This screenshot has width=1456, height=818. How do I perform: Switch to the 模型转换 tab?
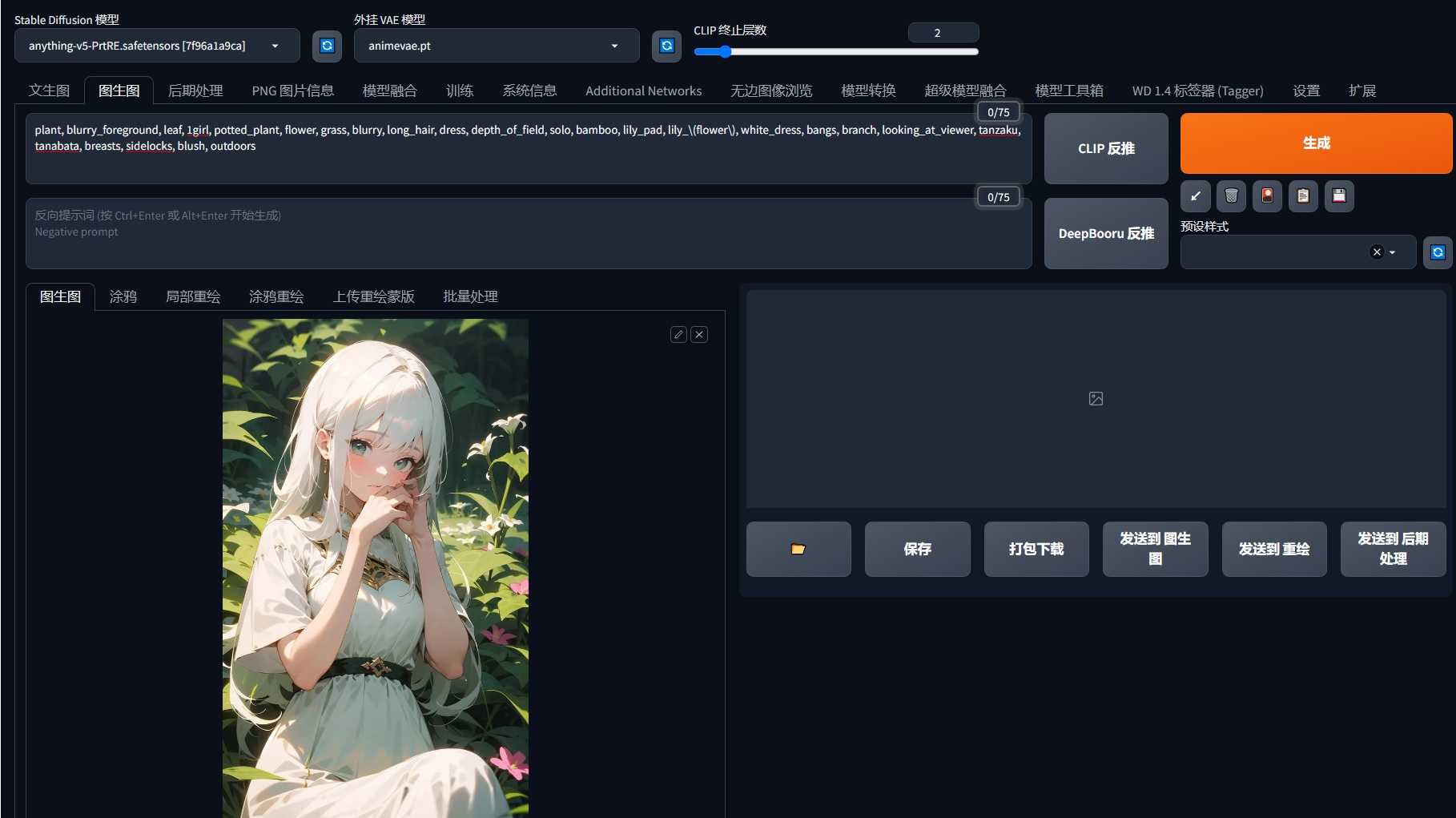tap(868, 91)
